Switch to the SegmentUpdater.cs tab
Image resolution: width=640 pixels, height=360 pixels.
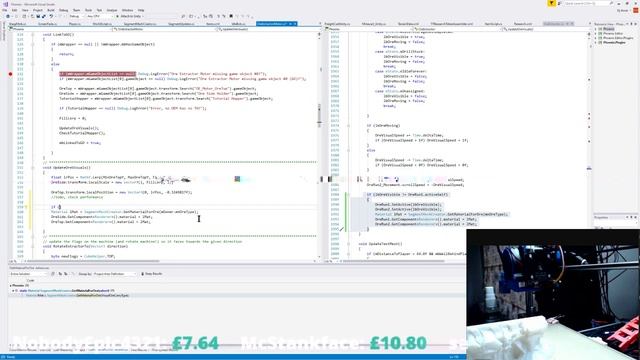tap(182, 24)
